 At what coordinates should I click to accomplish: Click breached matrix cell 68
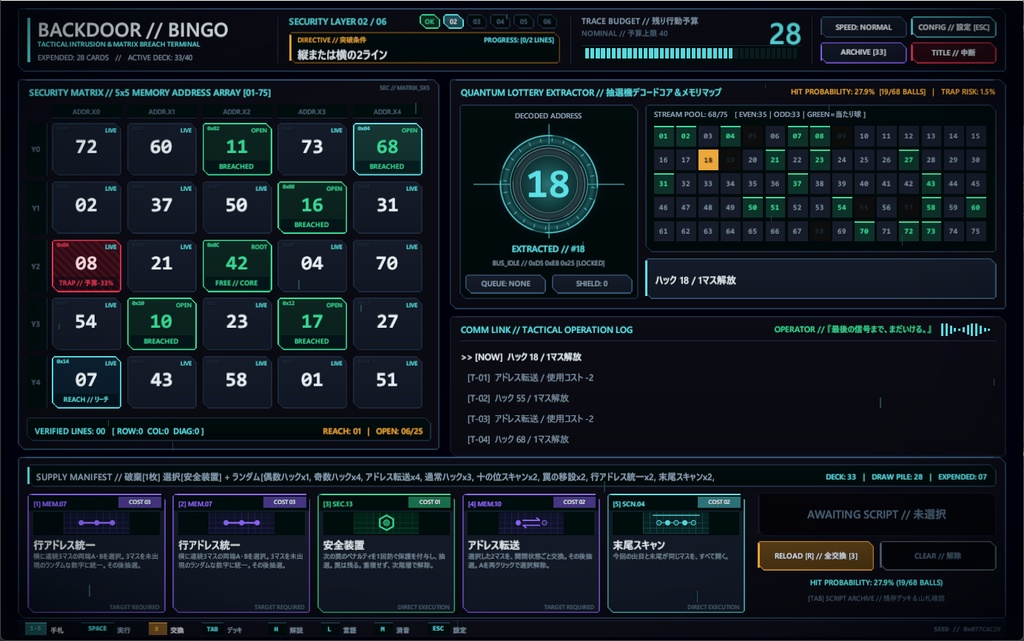coord(387,149)
